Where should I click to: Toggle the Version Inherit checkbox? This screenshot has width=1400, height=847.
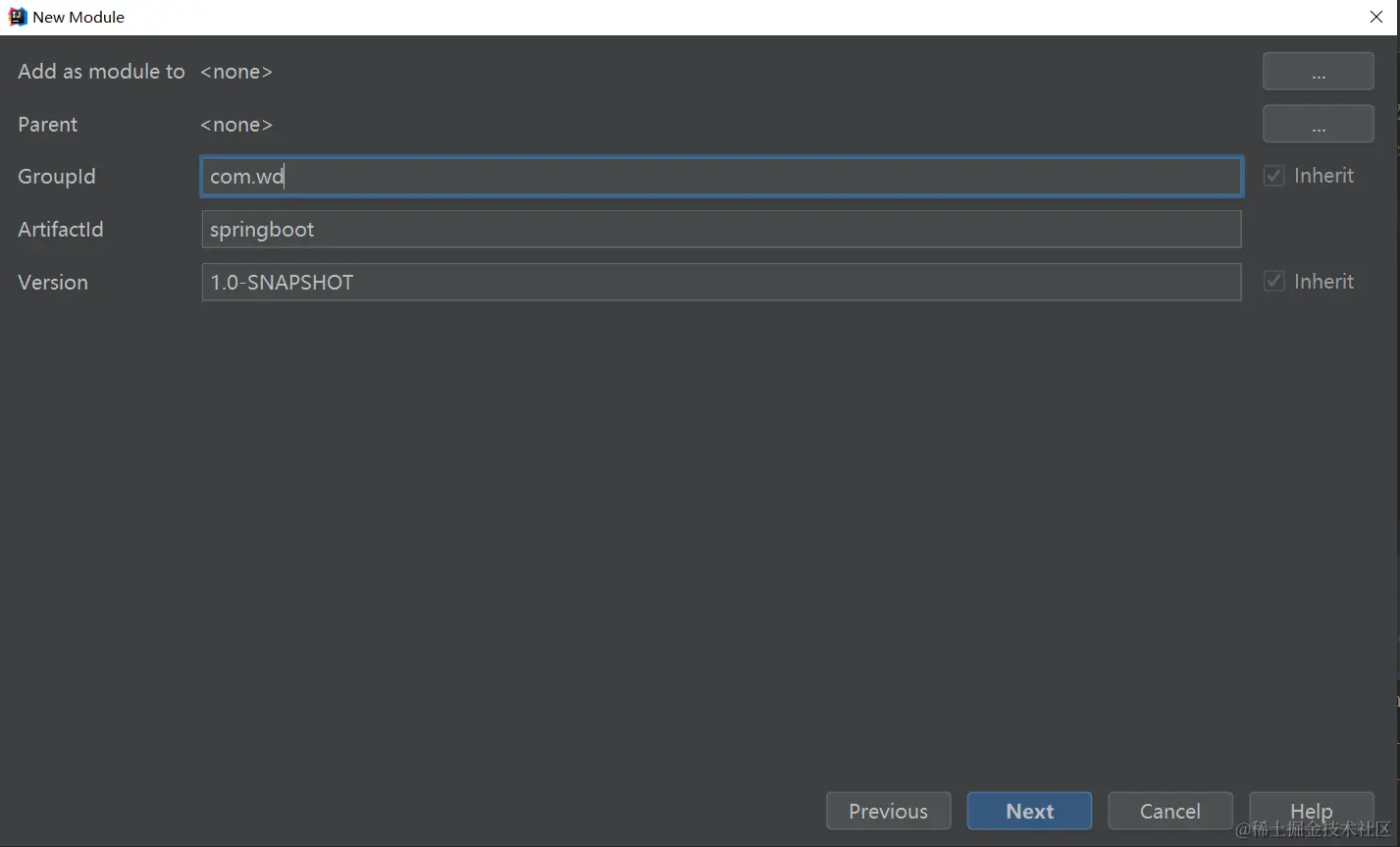tap(1273, 282)
